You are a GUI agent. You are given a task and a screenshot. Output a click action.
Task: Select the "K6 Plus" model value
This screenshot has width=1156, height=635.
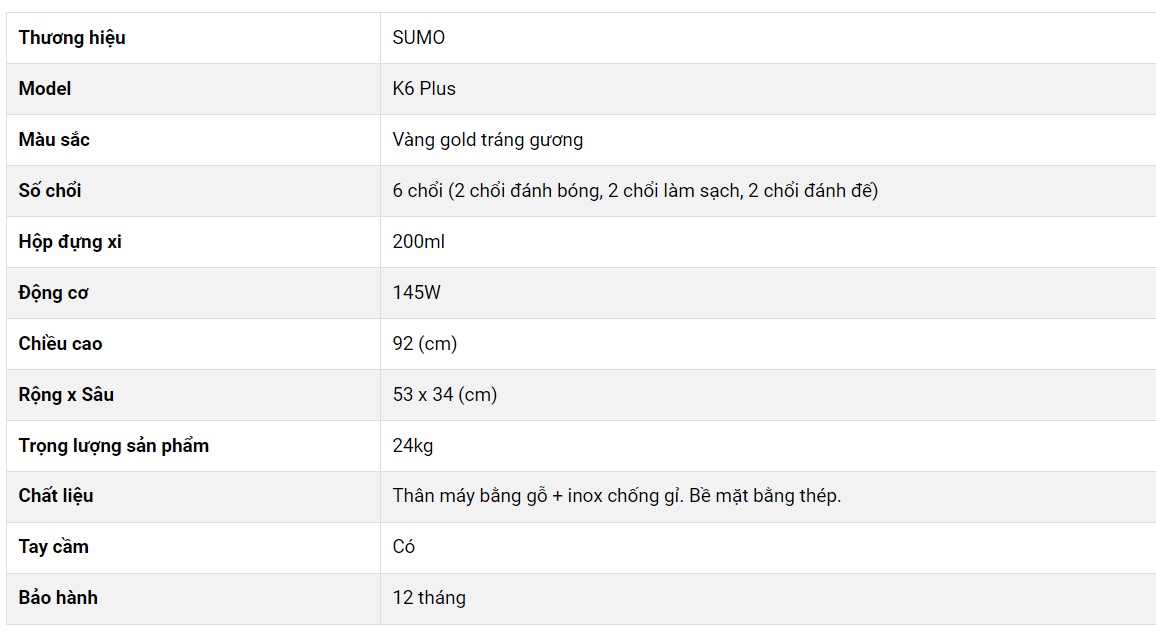[x=424, y=89]
